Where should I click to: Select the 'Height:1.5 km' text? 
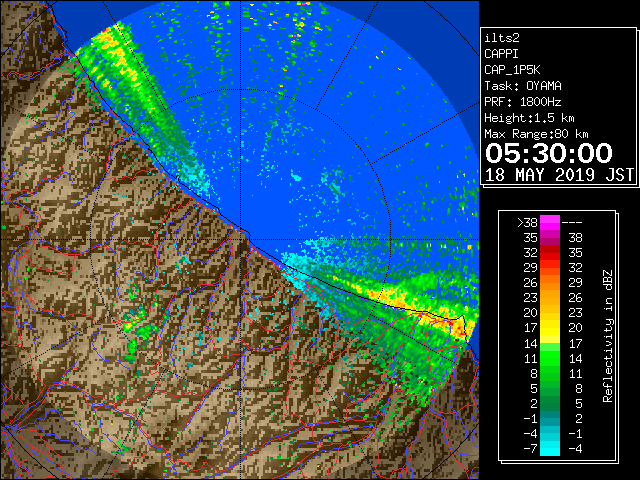point(529,118)
